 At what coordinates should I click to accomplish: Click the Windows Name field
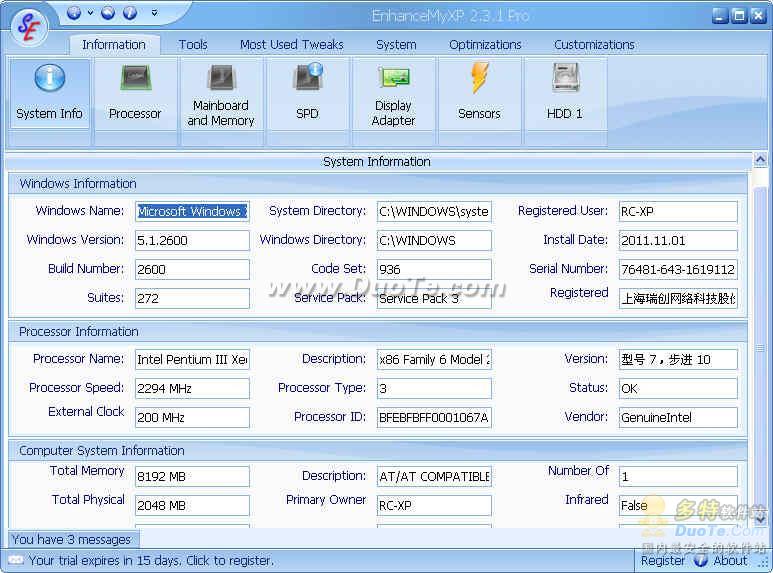[192, 212]
